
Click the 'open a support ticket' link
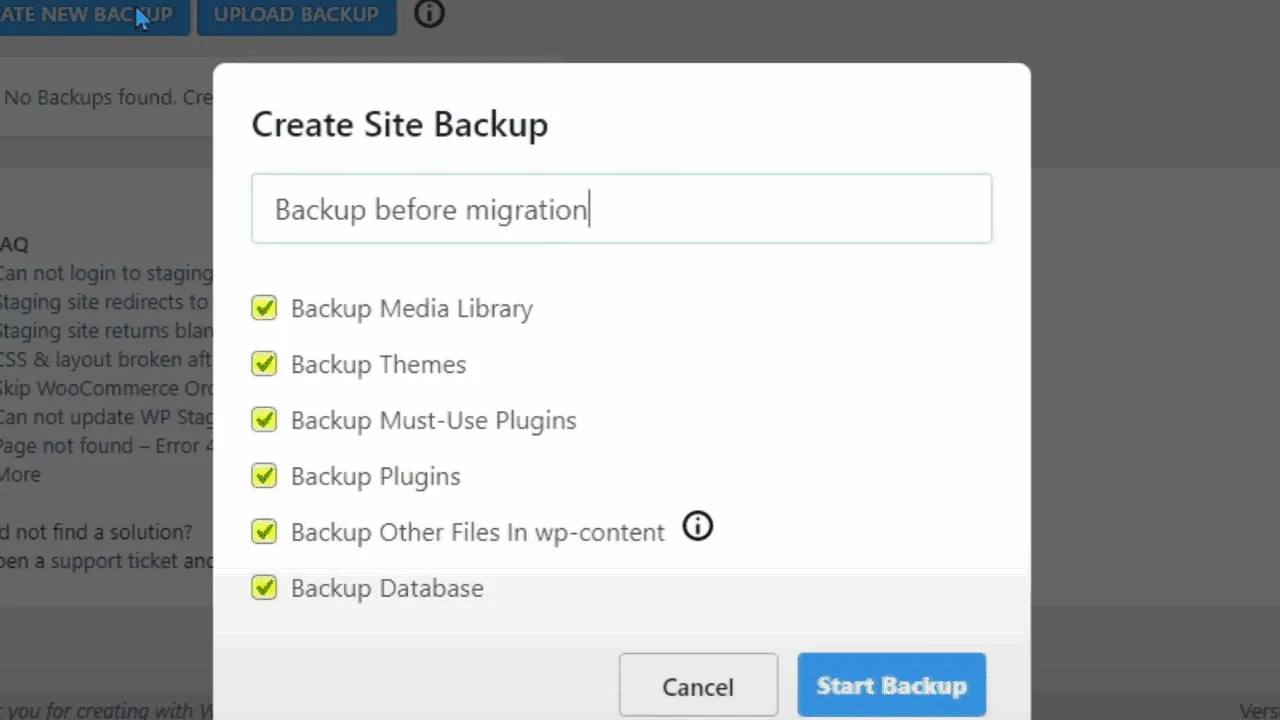[106, 561]
